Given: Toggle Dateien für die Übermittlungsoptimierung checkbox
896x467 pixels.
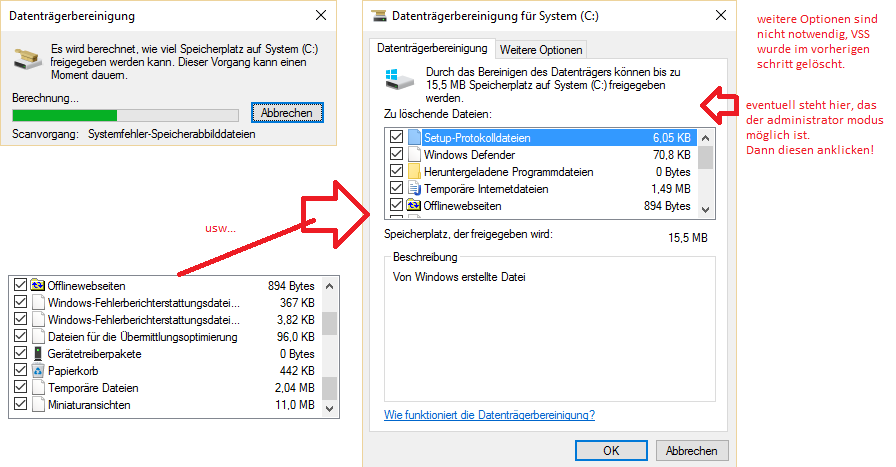Looking at the screenshot, I should (21, 335).
